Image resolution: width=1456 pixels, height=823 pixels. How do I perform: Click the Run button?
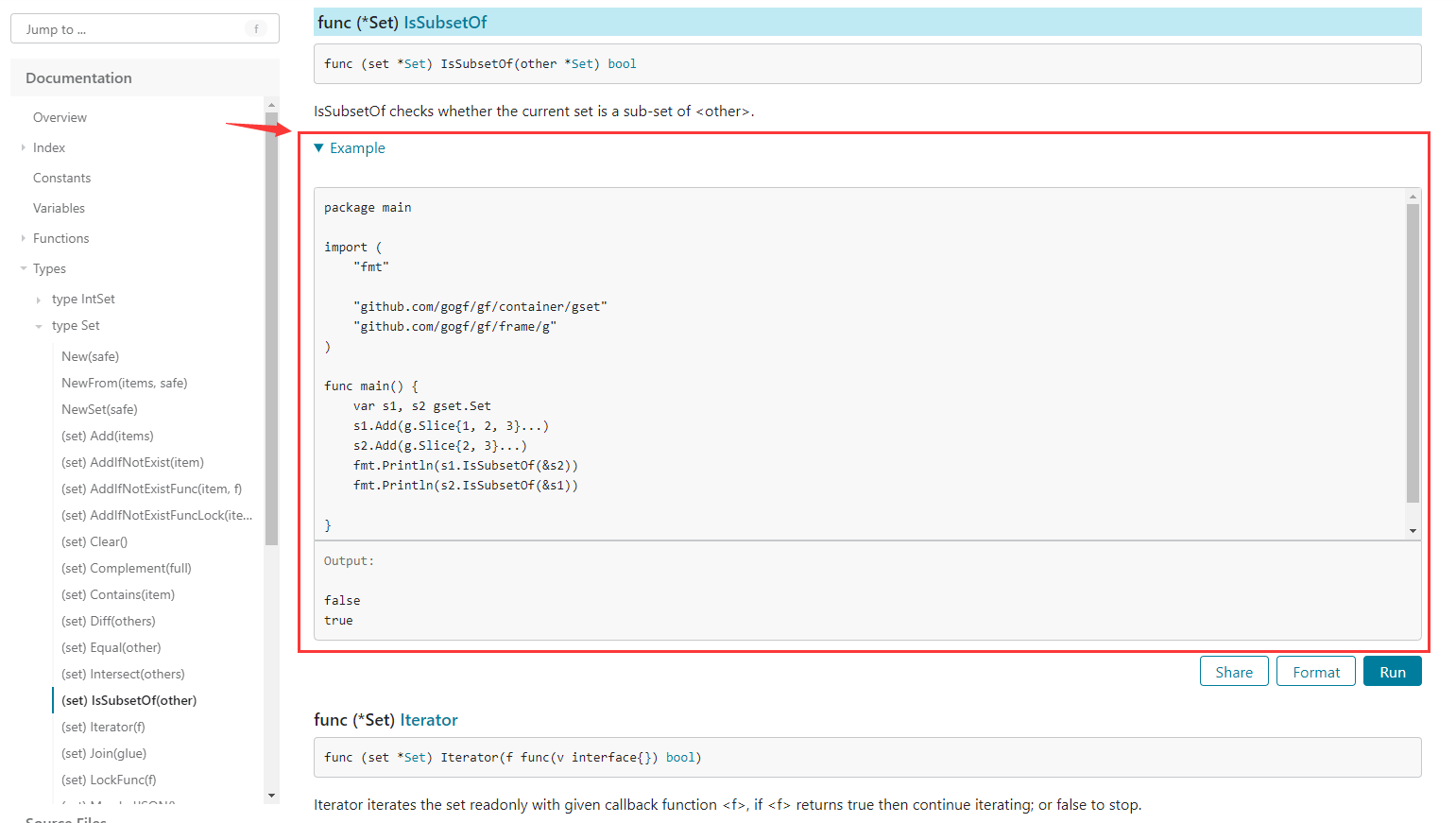pyautogui.click(x=1392, y=672)
